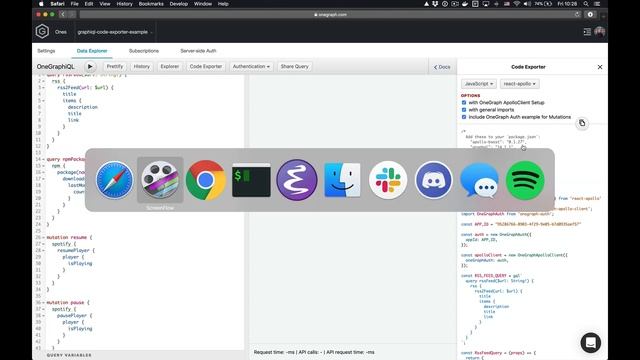Select Slack in the app switcher

(x=388, y=180)
